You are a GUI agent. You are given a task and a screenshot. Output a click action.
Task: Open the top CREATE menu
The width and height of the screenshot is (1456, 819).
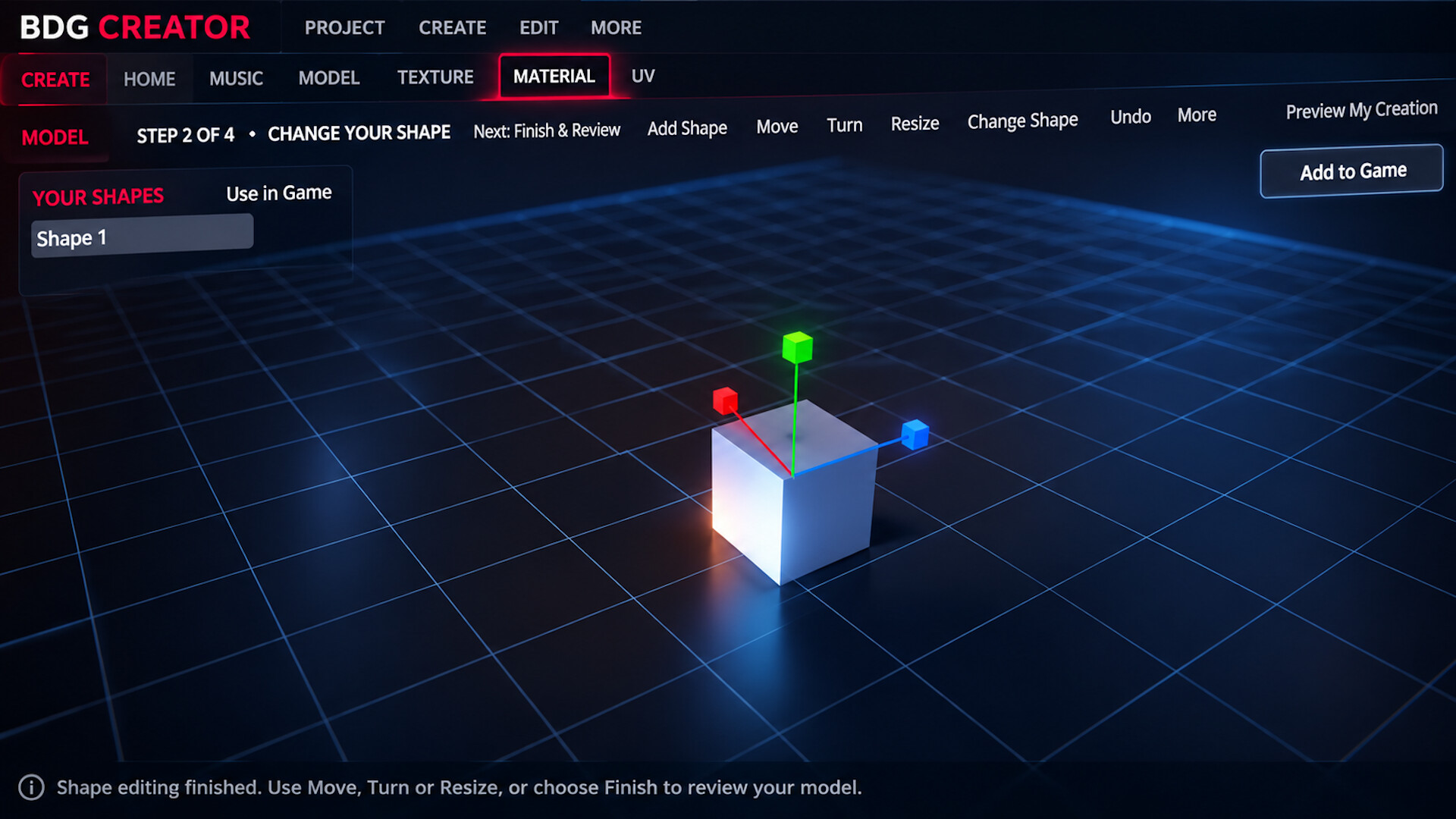(x=453, y=28)
